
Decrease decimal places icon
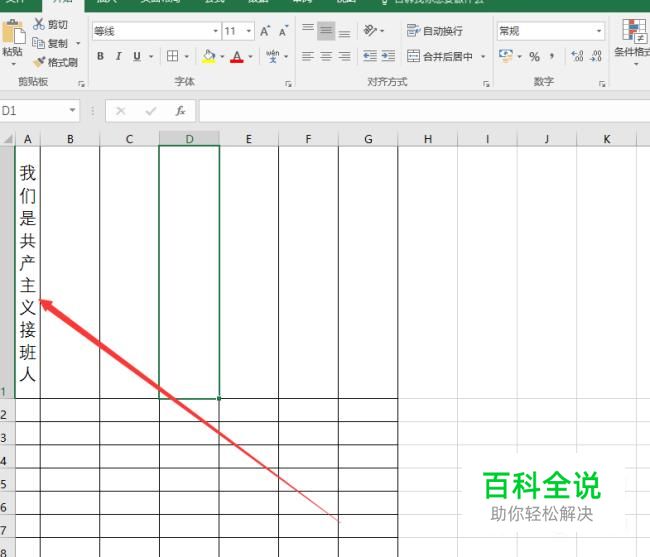[x=596, y=56]
